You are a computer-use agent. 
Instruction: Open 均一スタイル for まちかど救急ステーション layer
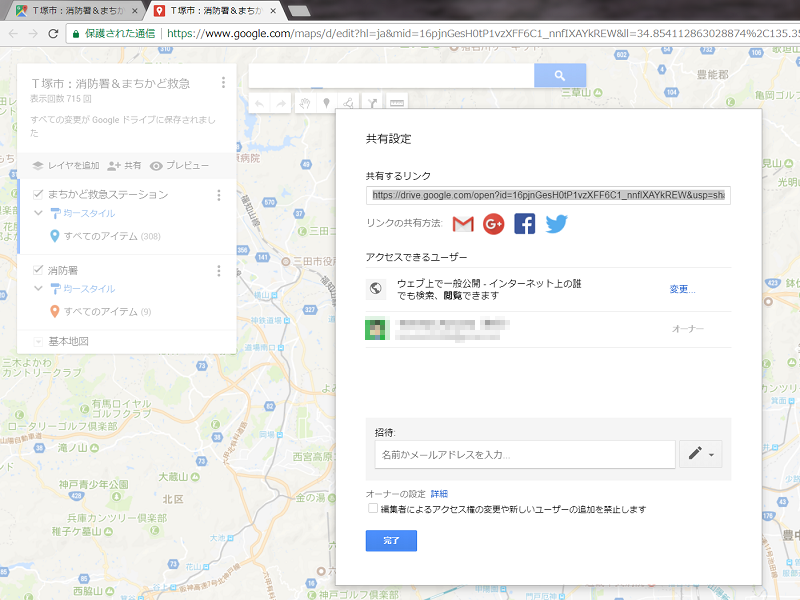pos(89,213)
